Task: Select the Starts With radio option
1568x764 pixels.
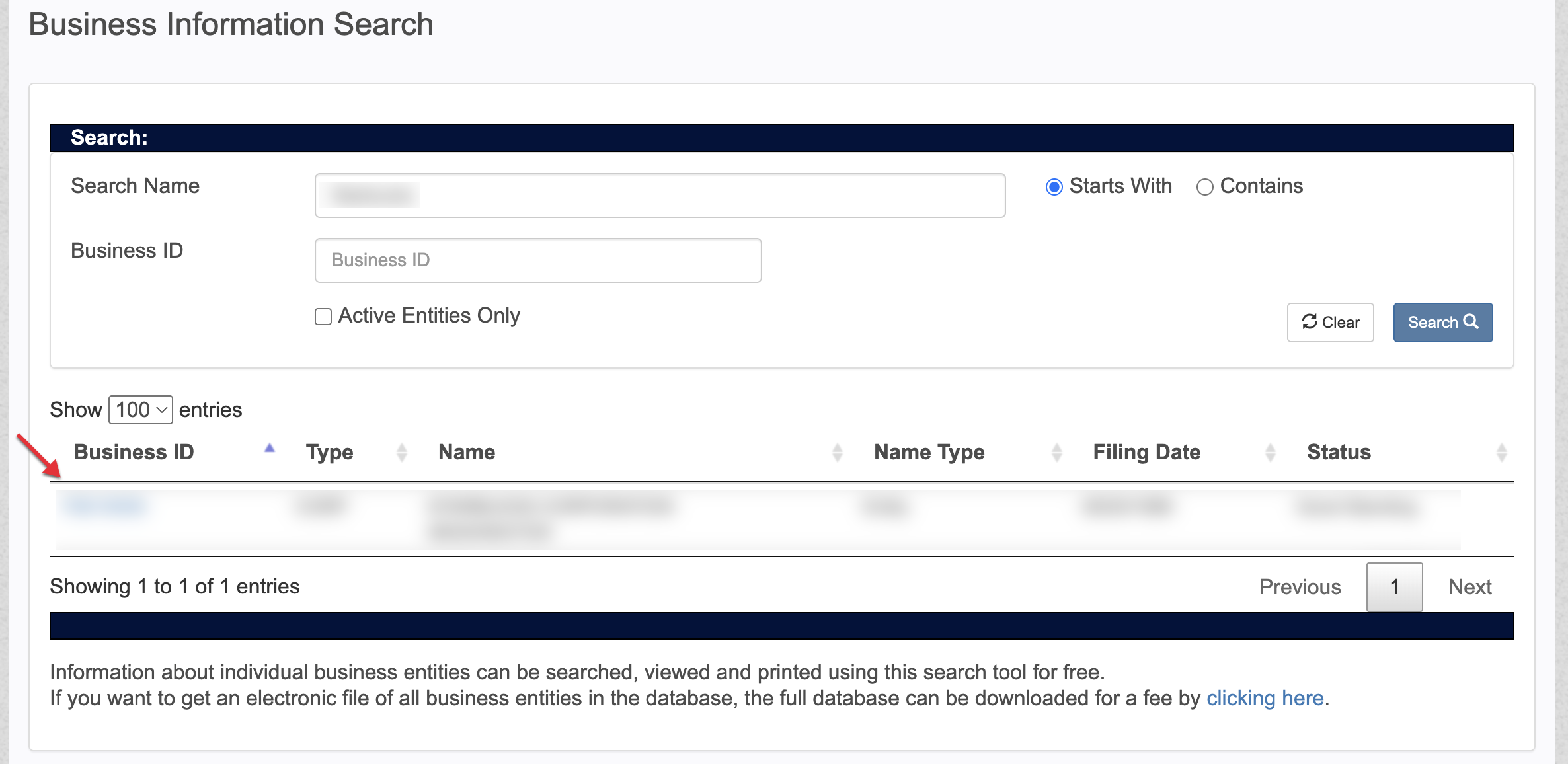Action: [x=1054, y=187]
